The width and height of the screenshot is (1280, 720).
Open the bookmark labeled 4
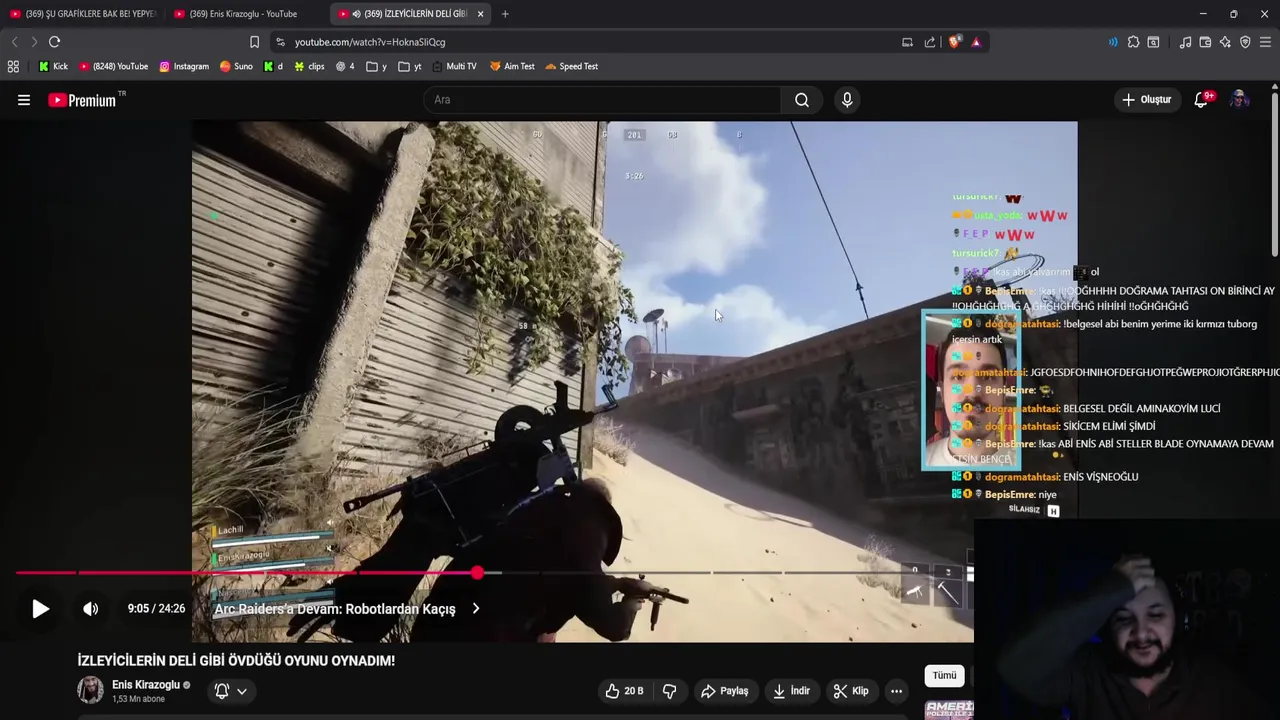pos(345,66)
